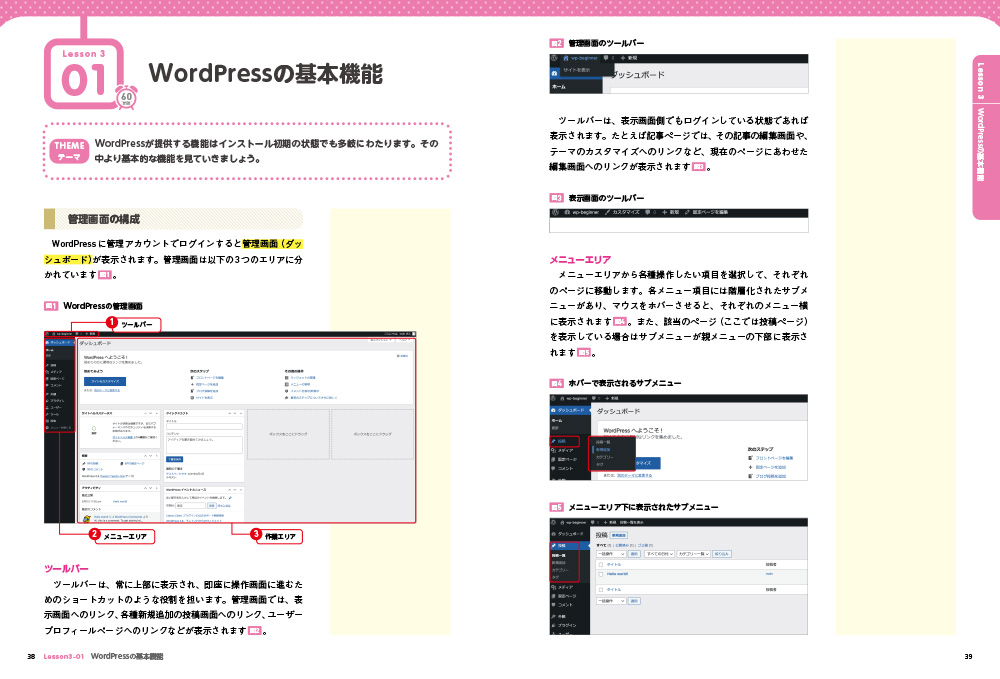This screenshot has height=679, width=1000.
Task: Open すべての日付 dropdown in figure 5
Action: tap(659, 554)
